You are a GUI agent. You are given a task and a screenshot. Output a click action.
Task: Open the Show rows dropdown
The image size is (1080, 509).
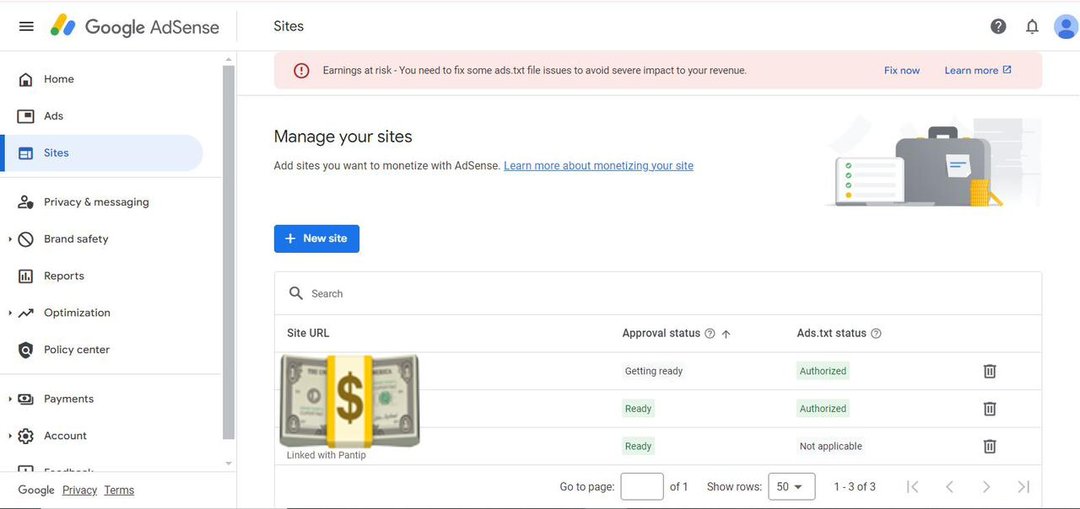click(x=790, y=487)
